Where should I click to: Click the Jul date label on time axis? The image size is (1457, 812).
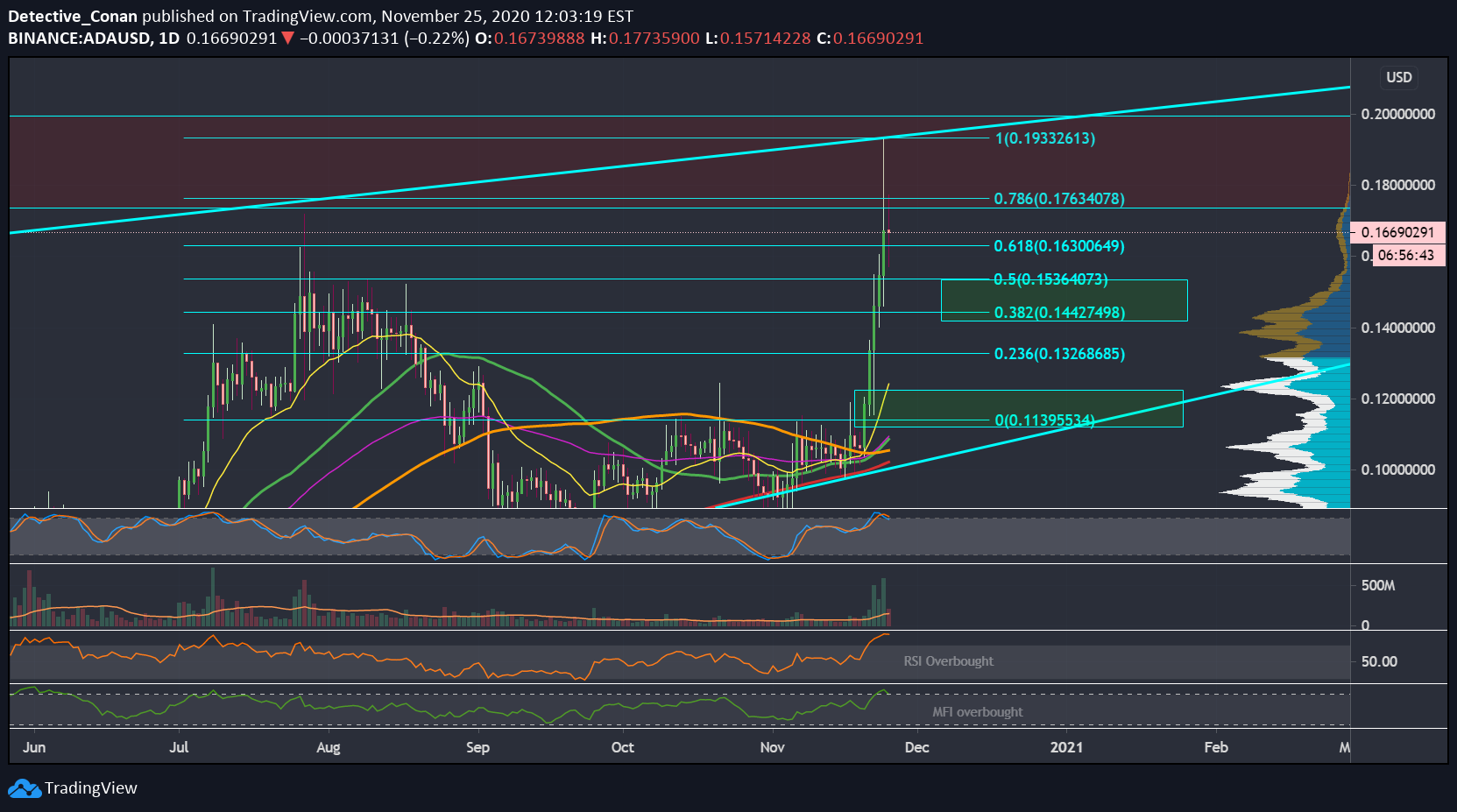tap(179, 747)
